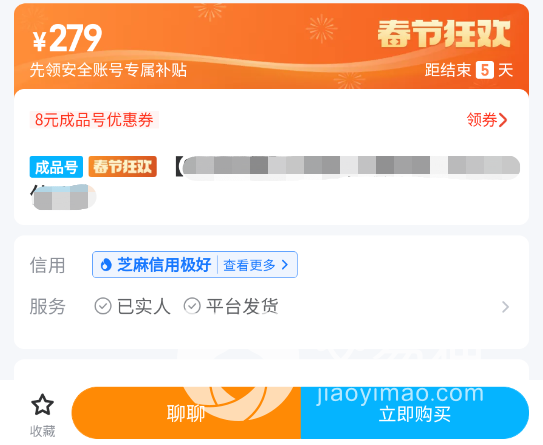Click the 已实人 checkmark icon
Screen dimensions: 543x445
(103, 306)
